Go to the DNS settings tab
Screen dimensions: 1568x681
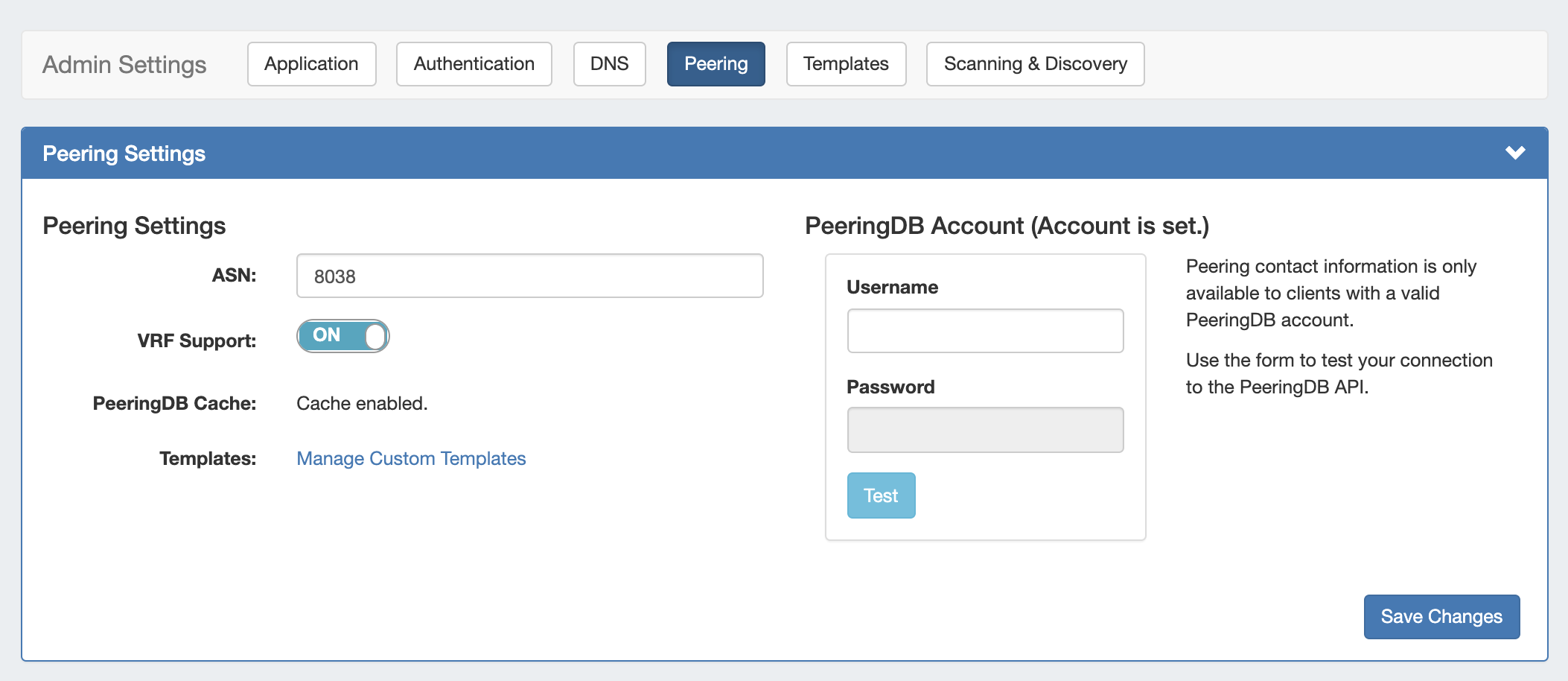pyautogui.click(x=609, y=64)
